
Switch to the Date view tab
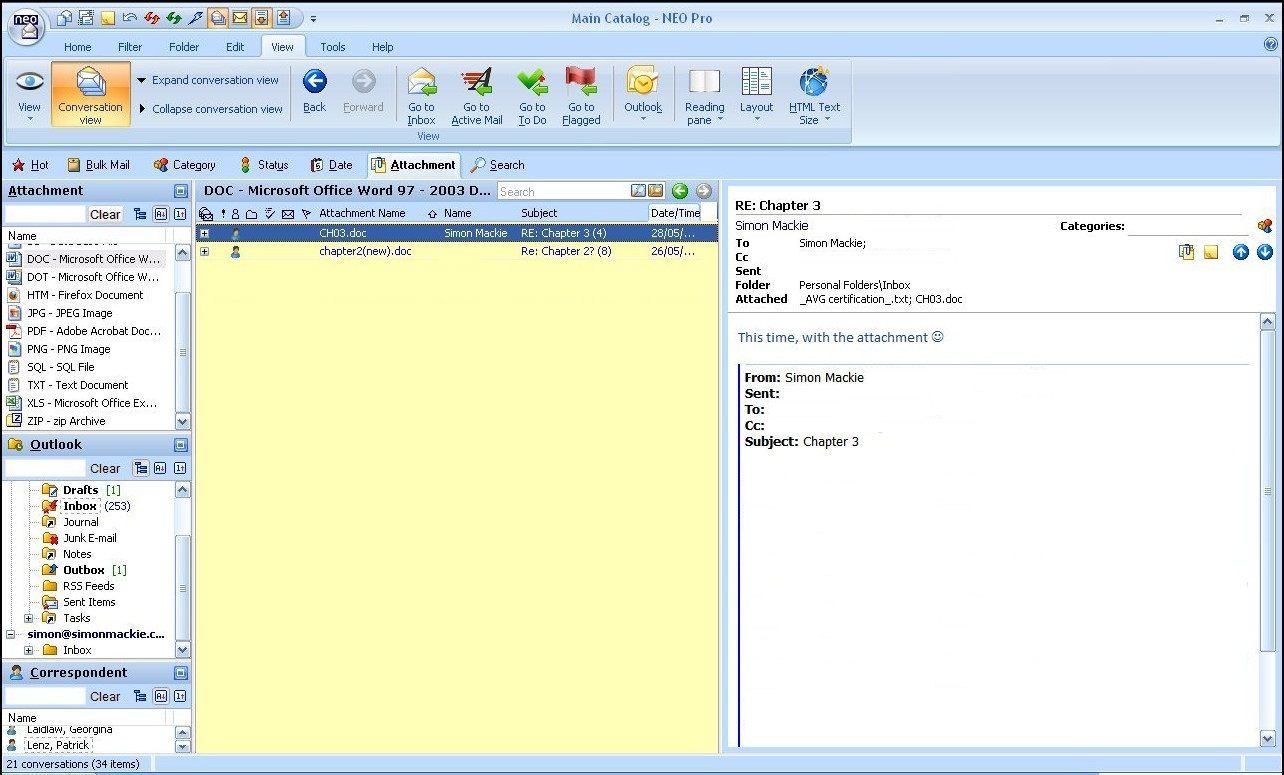pos(331,165)
